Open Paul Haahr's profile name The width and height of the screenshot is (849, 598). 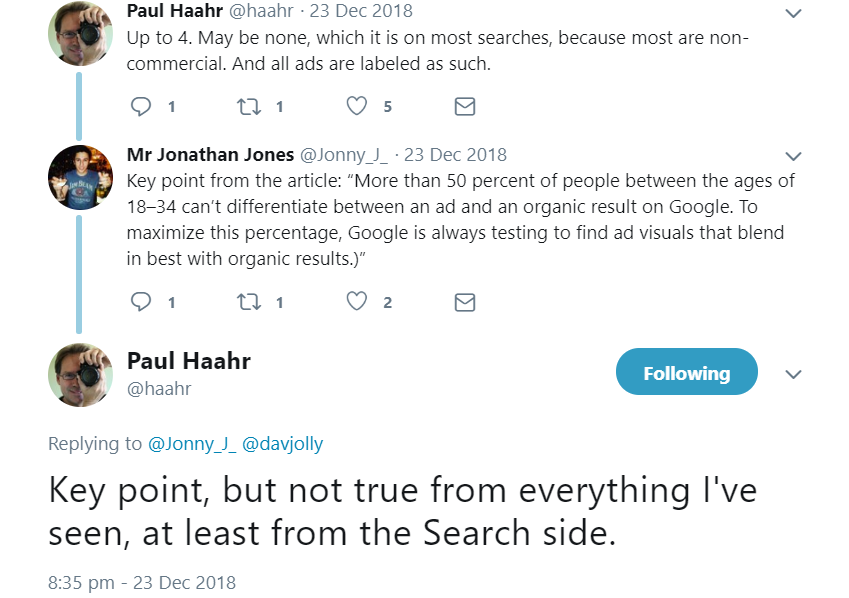[188, 361]
